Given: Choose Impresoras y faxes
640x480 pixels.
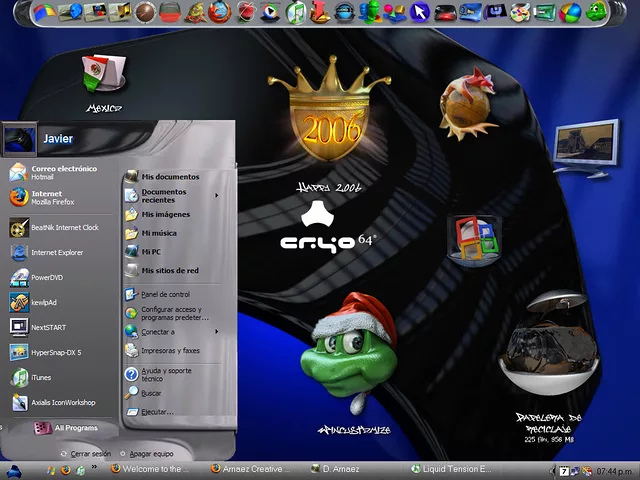Looking at the screenshot, I should coord(168,351).
